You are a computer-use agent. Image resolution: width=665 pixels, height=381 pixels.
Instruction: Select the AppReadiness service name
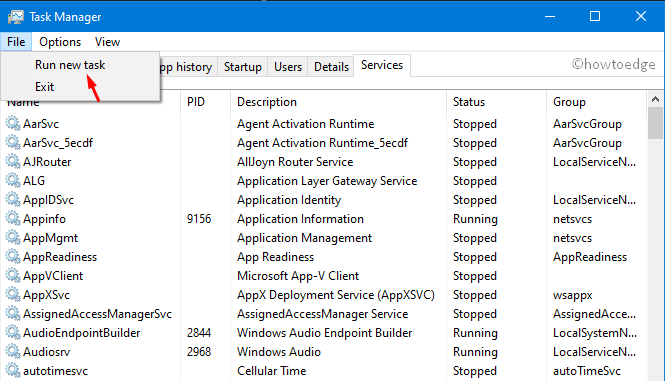(60, 257)
